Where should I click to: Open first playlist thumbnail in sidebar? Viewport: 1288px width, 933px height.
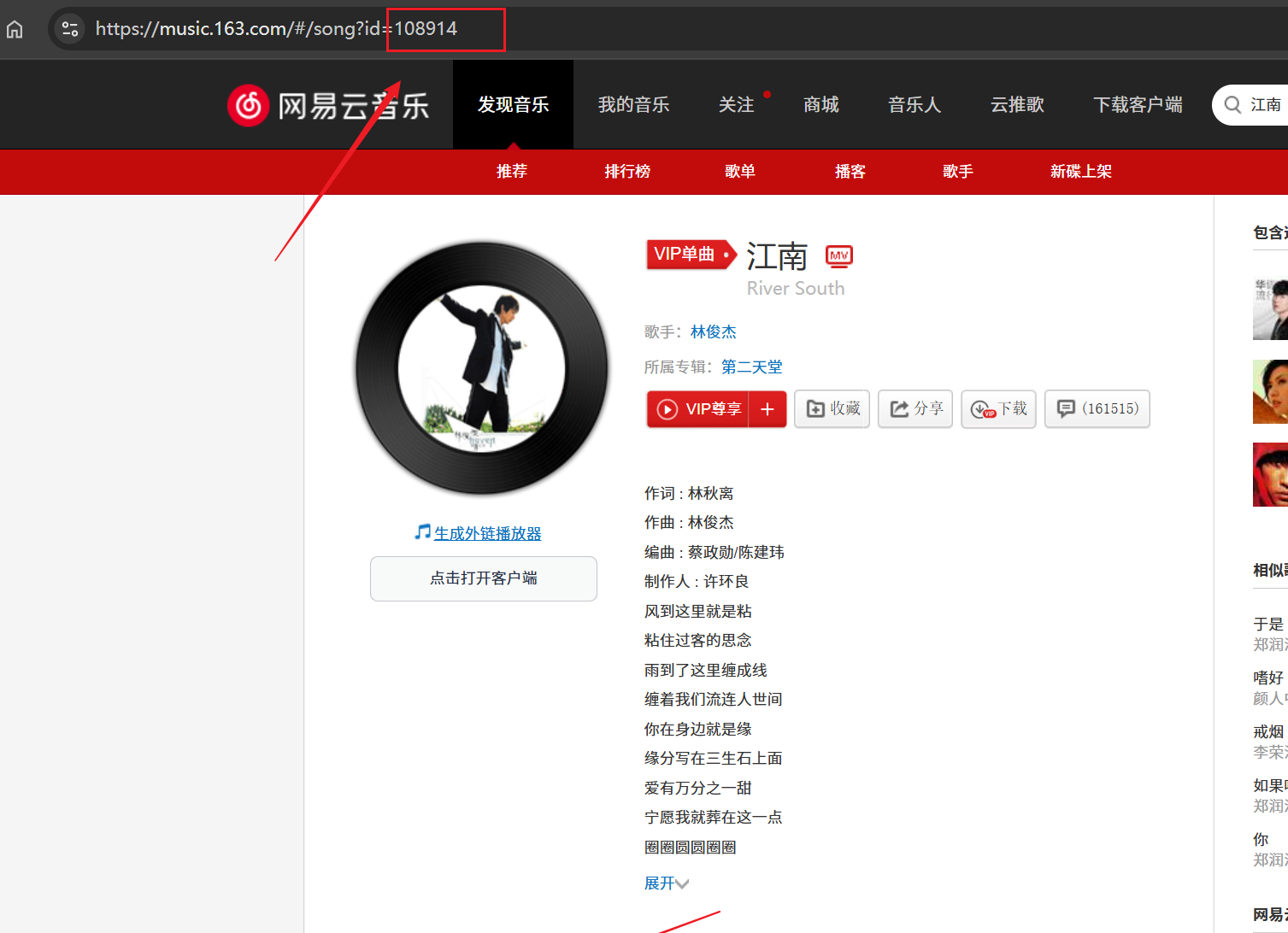(1270, 308)
